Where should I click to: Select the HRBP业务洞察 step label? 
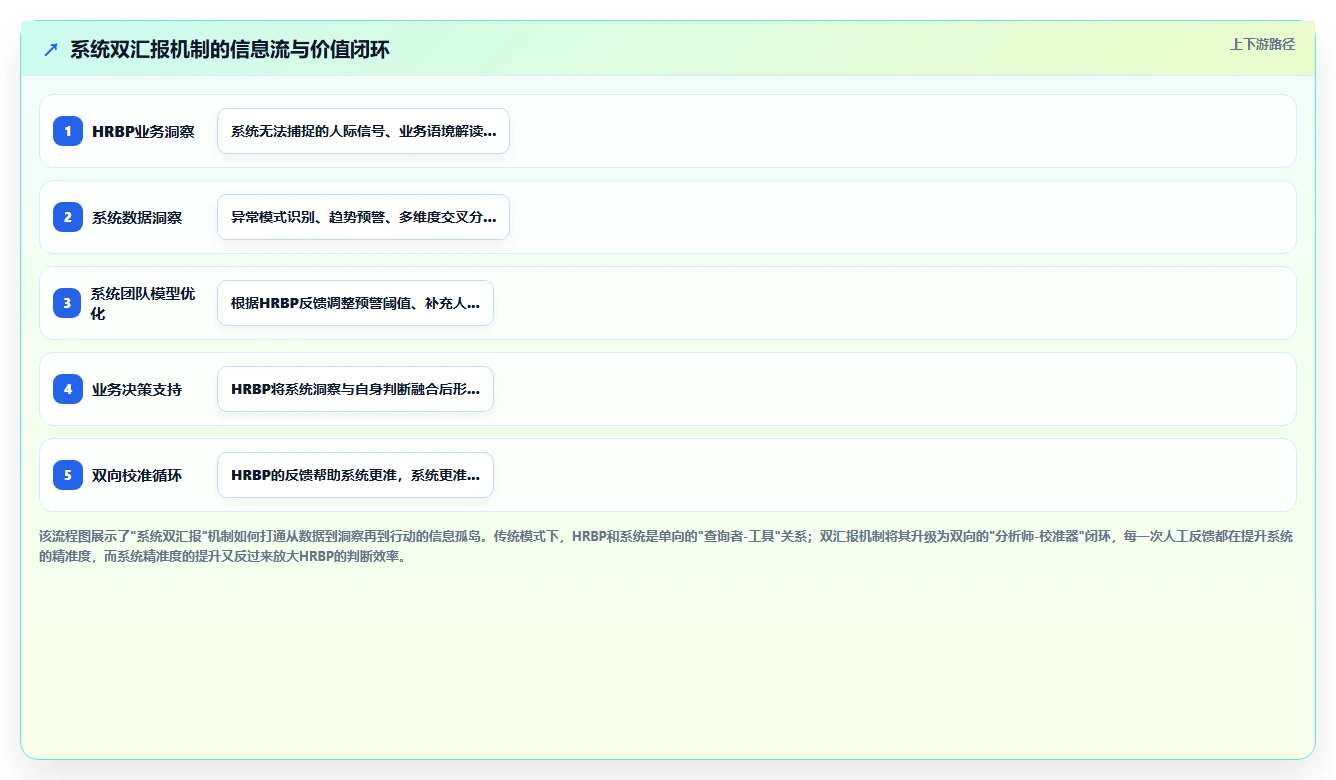point(143,131)
